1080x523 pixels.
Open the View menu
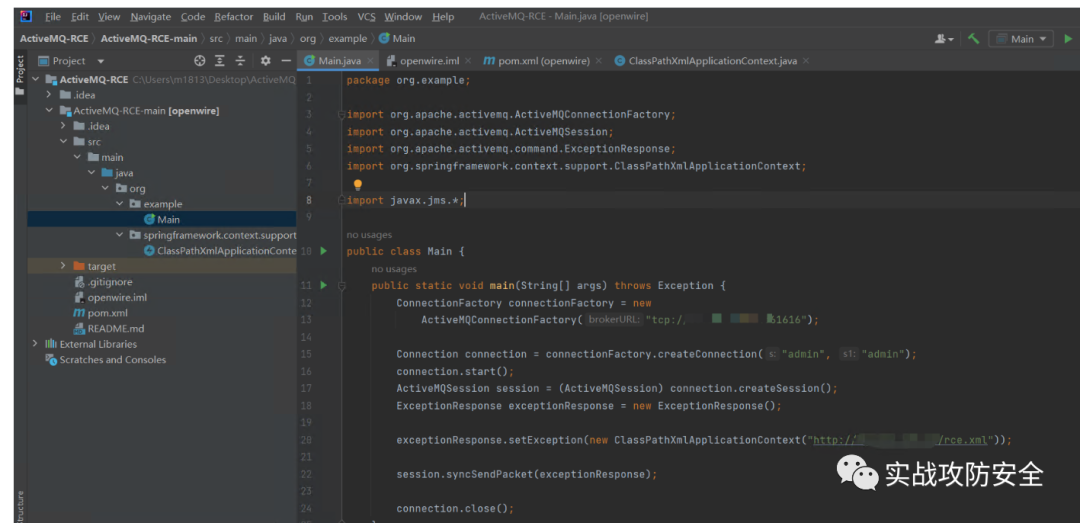(109, 17)
